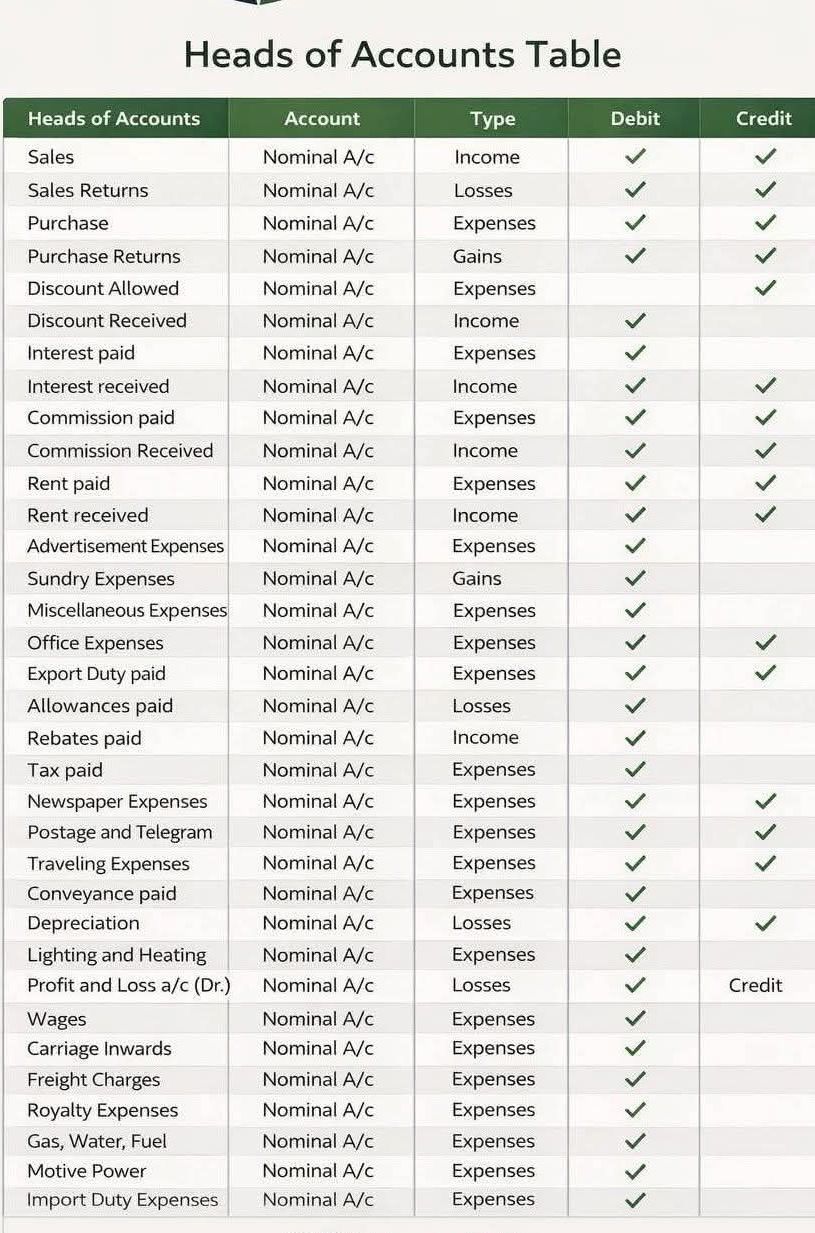Click the Heads of Accounts column header
This screenshot has height=1233, width=815.
[x=114, y=118]
